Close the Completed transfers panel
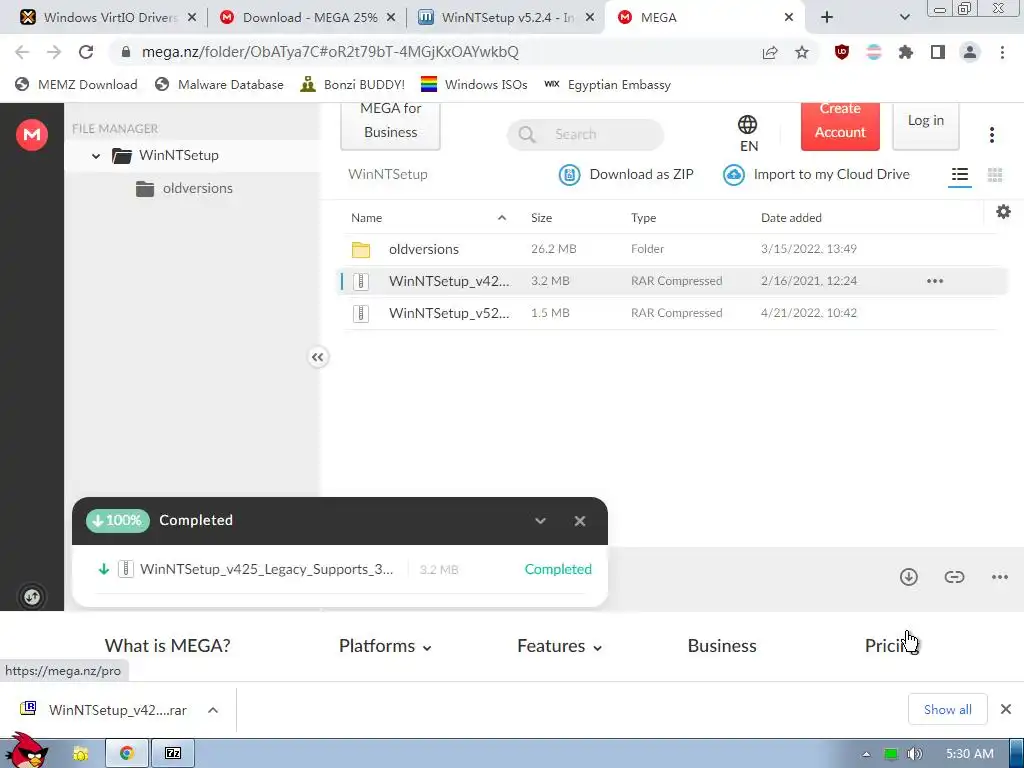The height and width of the screenshot is (768, 1024). [x=579, y=520]
